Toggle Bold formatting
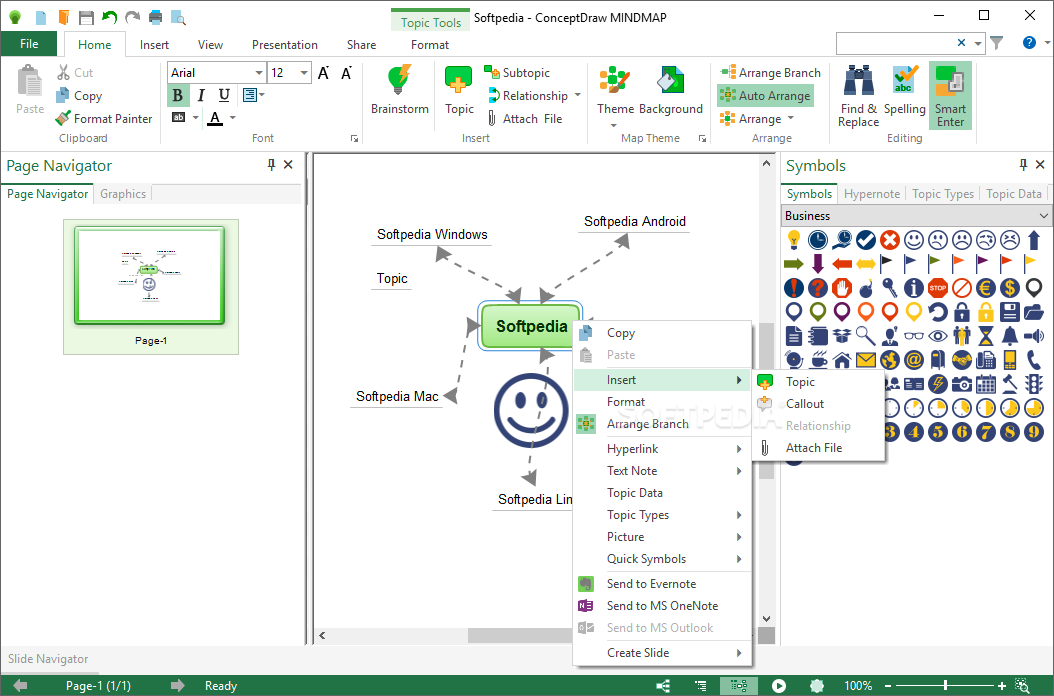Image resolution: width=1054 pixels, height=696 pixels. (177, 95)
